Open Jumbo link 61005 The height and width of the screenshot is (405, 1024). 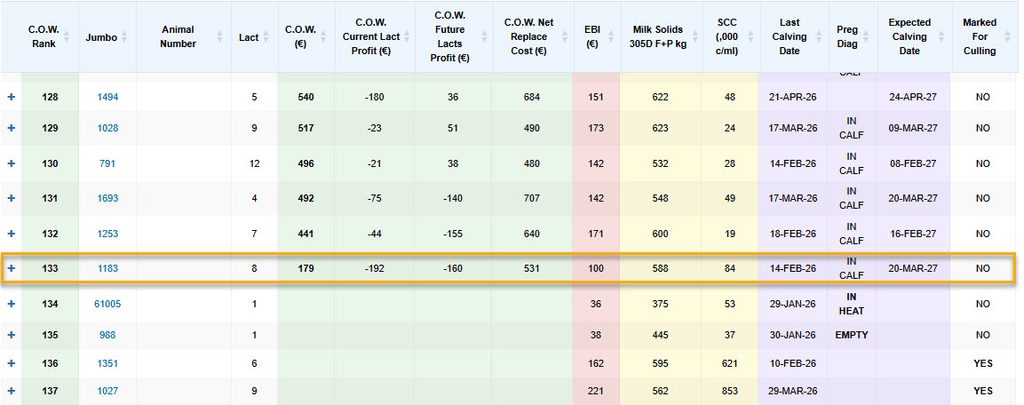tap(108, 304)
